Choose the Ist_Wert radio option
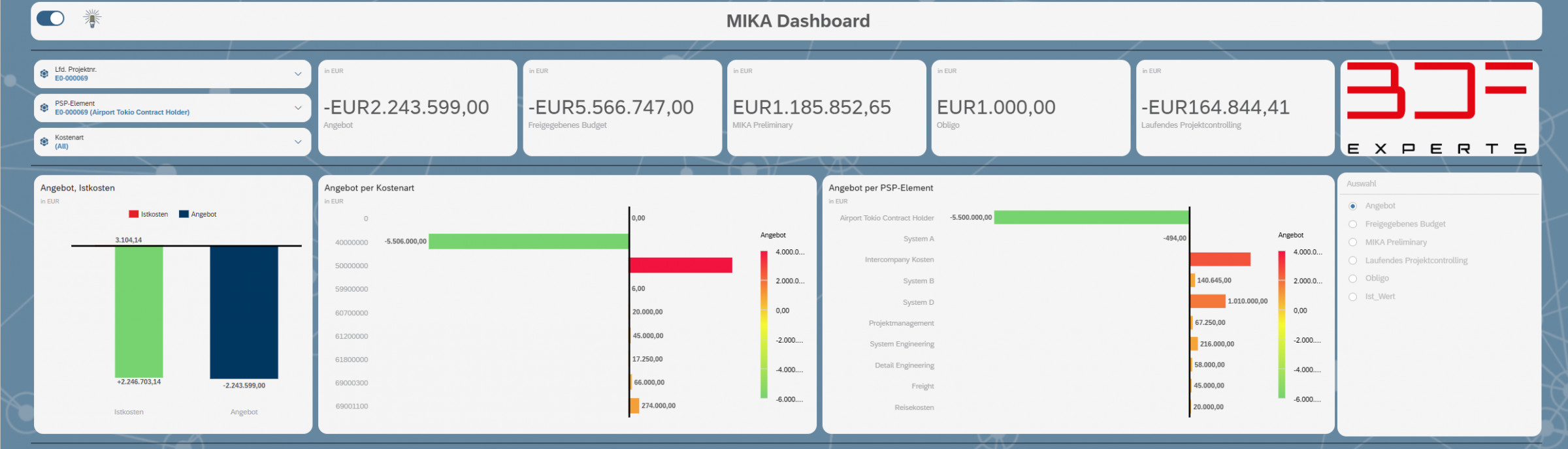The height and width of the screenshot is (449, 1568). (x=1352, y=297)
